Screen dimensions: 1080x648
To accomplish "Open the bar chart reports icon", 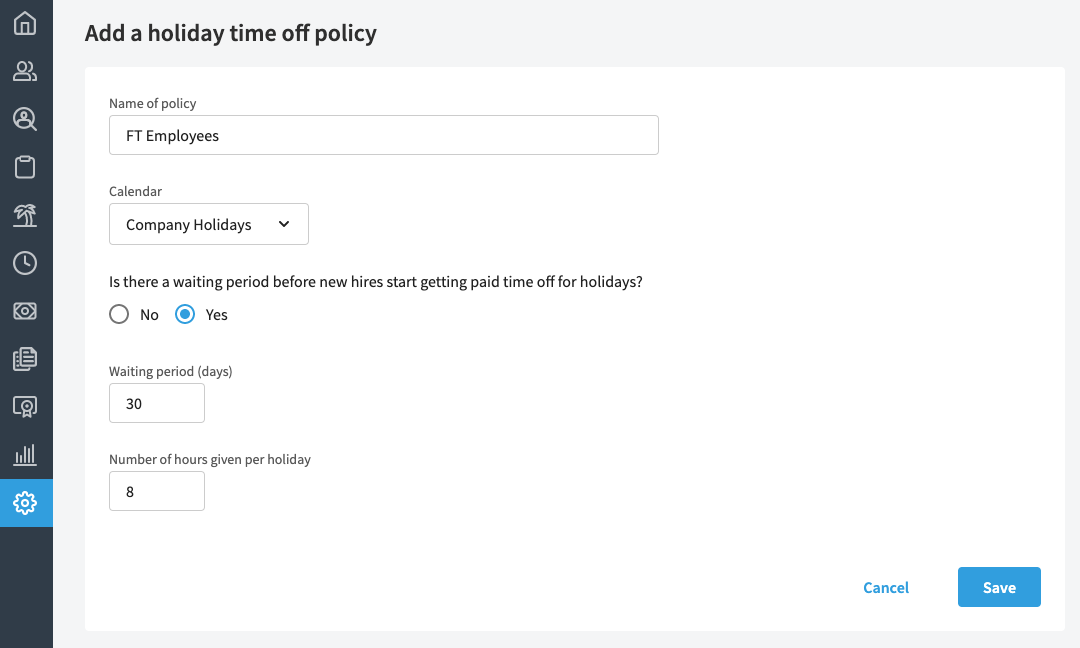I will 25,454.
